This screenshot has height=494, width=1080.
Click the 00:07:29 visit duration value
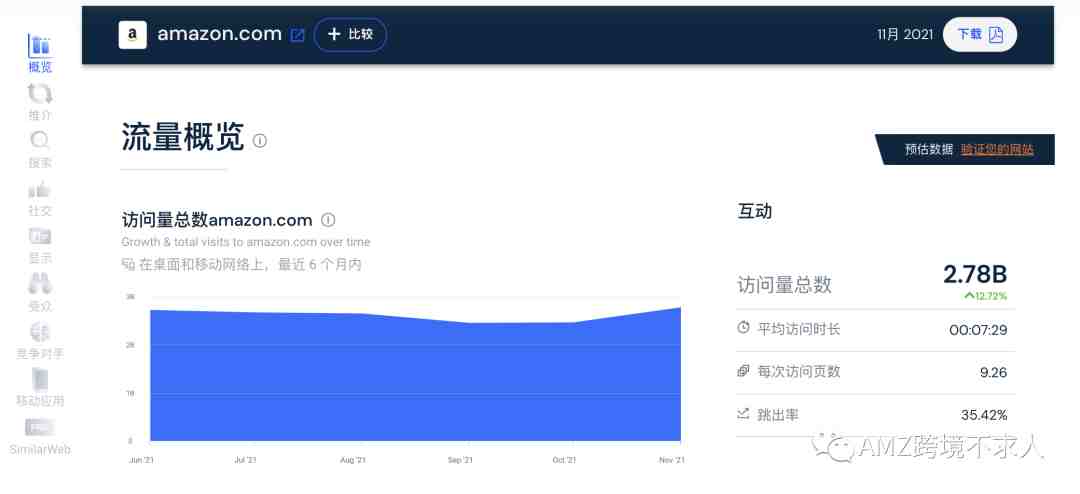click(x=978, y=330)
